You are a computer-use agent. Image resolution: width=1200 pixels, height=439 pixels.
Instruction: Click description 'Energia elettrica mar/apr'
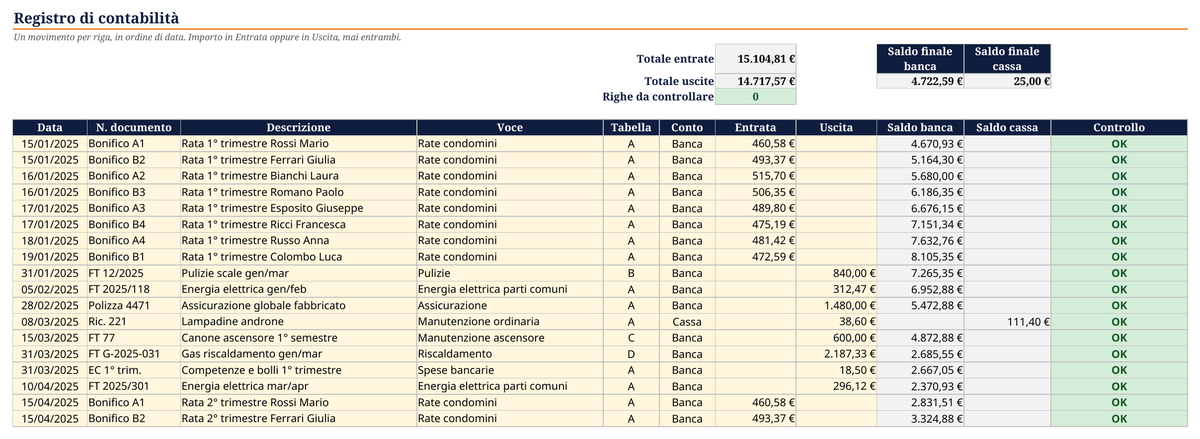pyautogui.click(x=298, y=386)
